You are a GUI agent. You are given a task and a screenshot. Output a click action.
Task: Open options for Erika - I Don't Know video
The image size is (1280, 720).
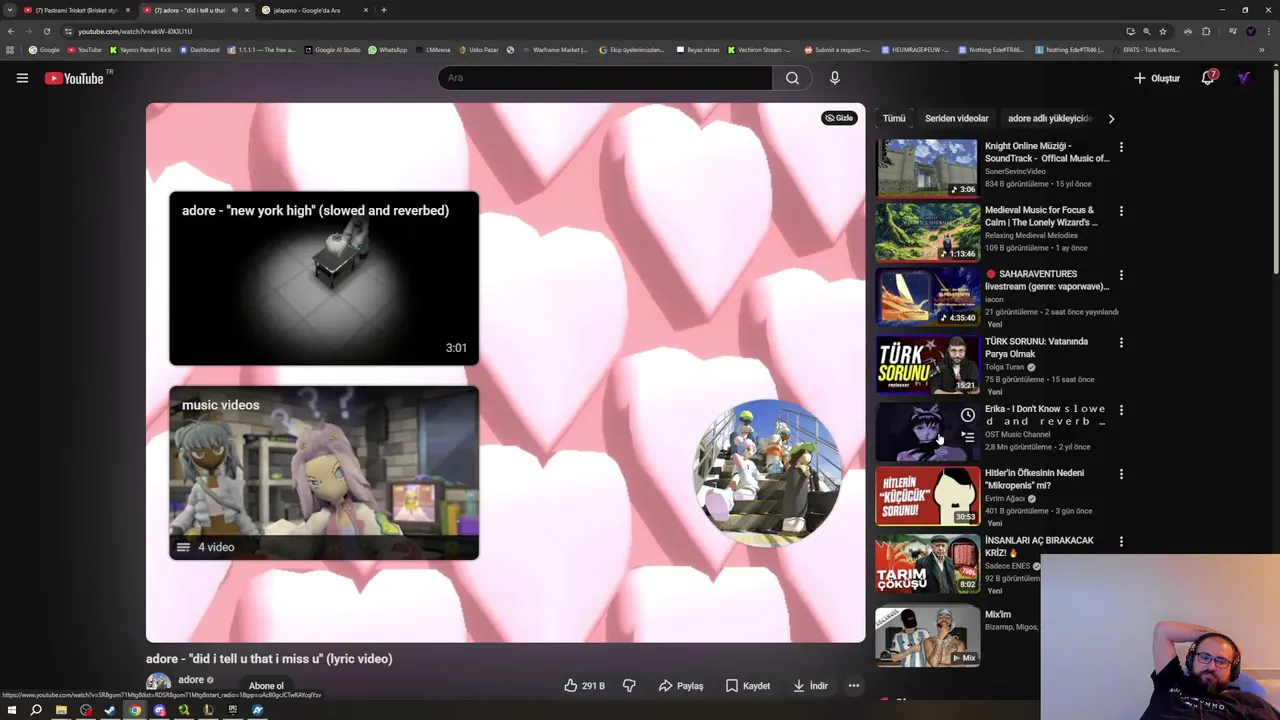[1121, 410]
